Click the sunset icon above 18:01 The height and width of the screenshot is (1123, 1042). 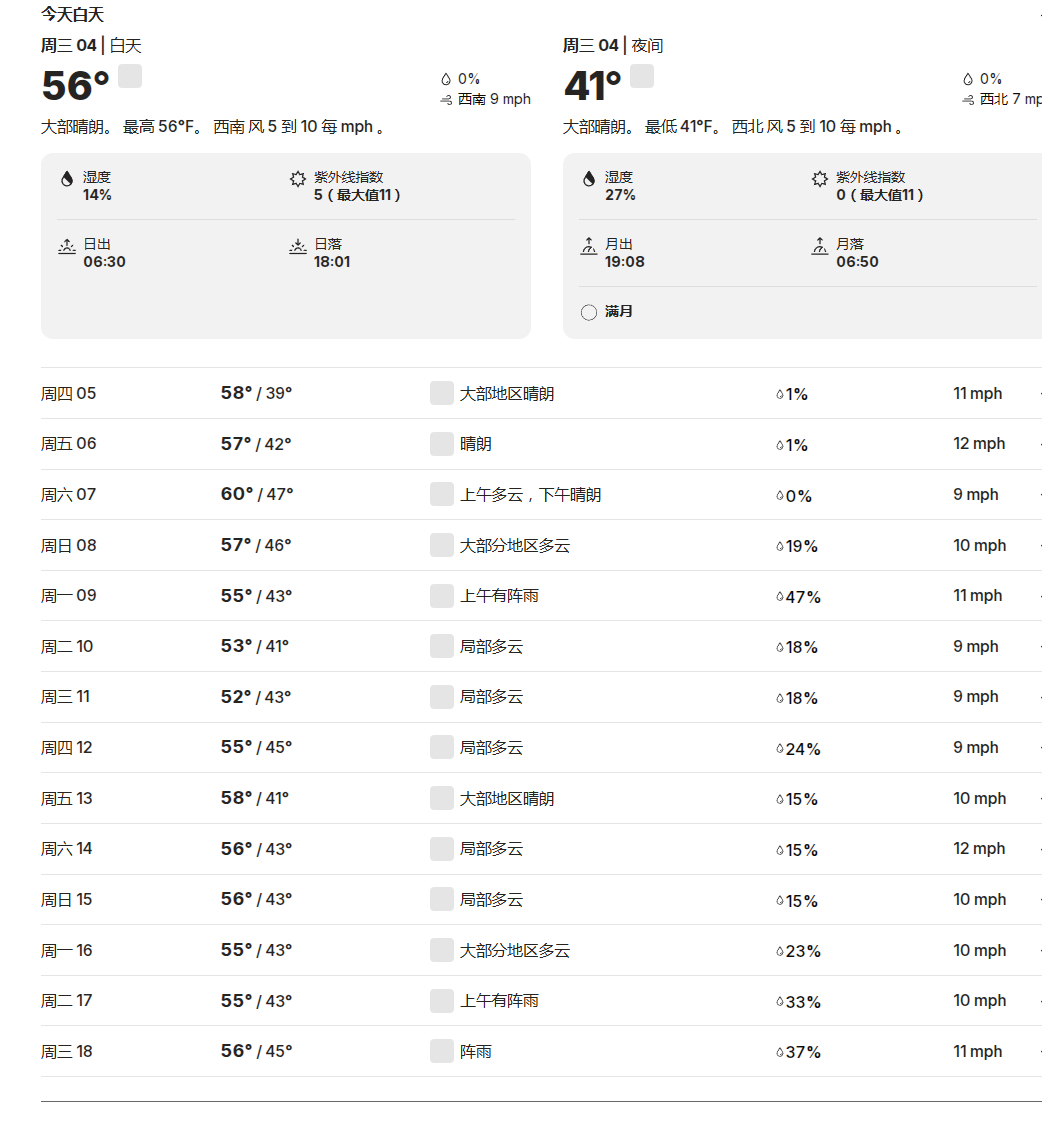pyautogui.click(x=298, y=246)
